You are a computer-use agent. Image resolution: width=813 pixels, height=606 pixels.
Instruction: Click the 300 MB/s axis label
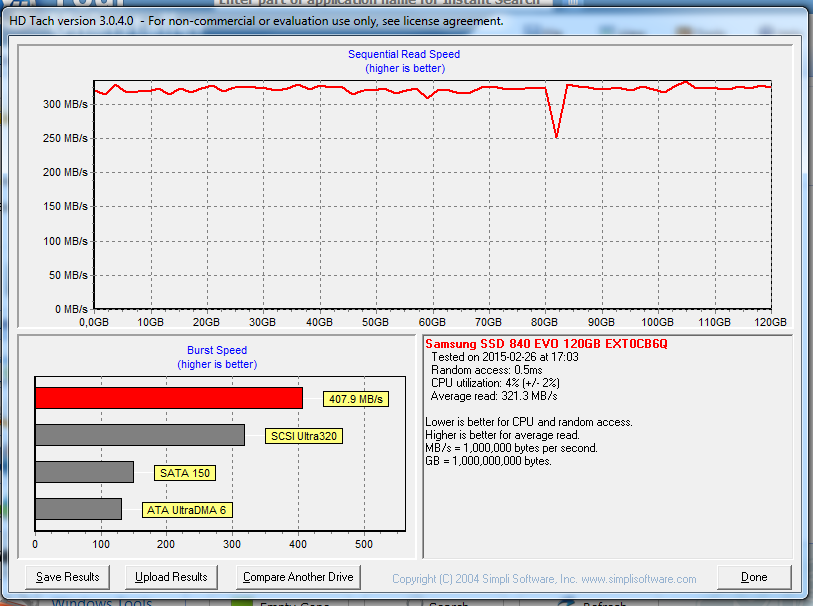[65, 104]
